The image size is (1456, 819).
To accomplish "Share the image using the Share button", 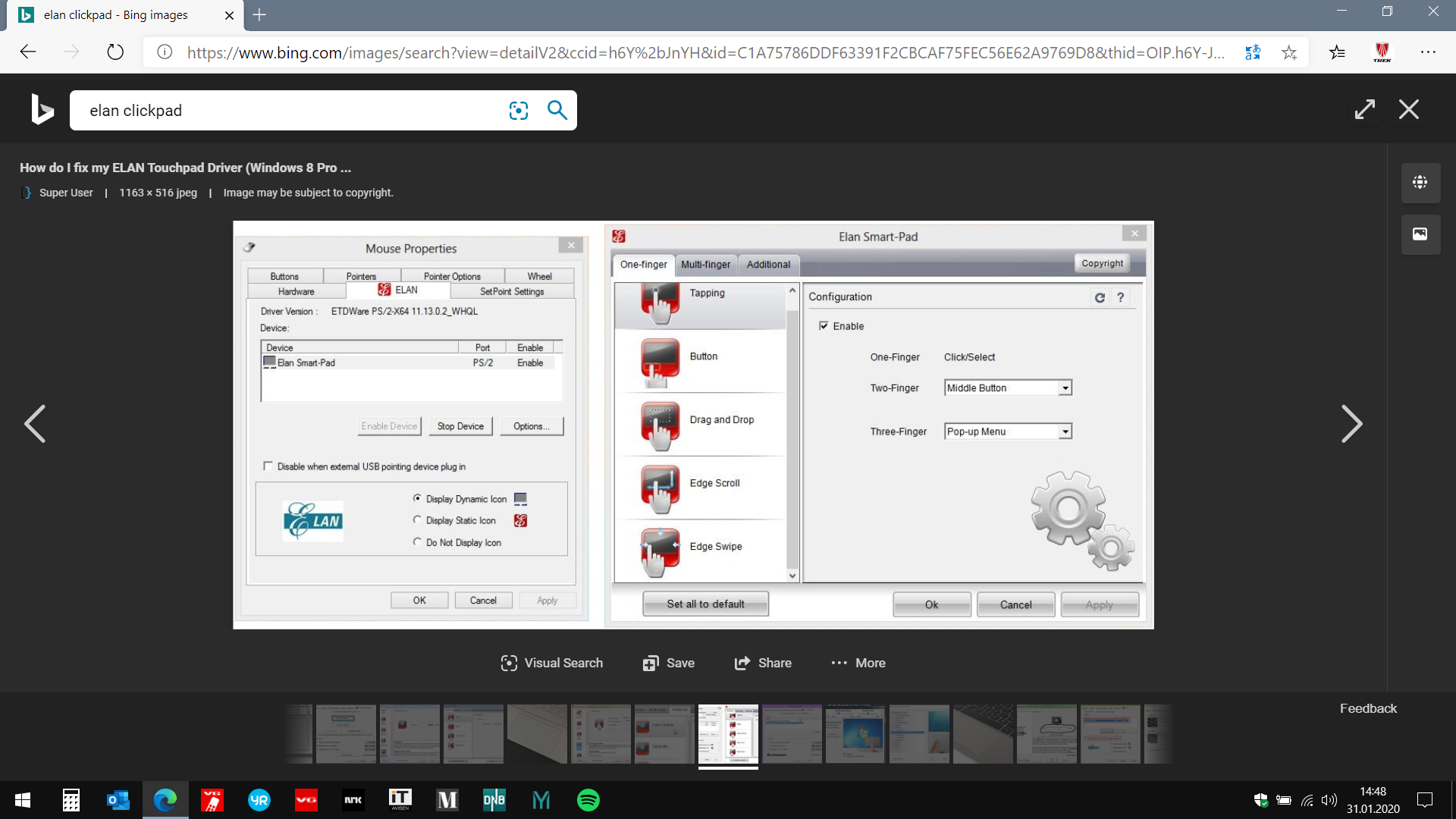I will tap(763, 663).
